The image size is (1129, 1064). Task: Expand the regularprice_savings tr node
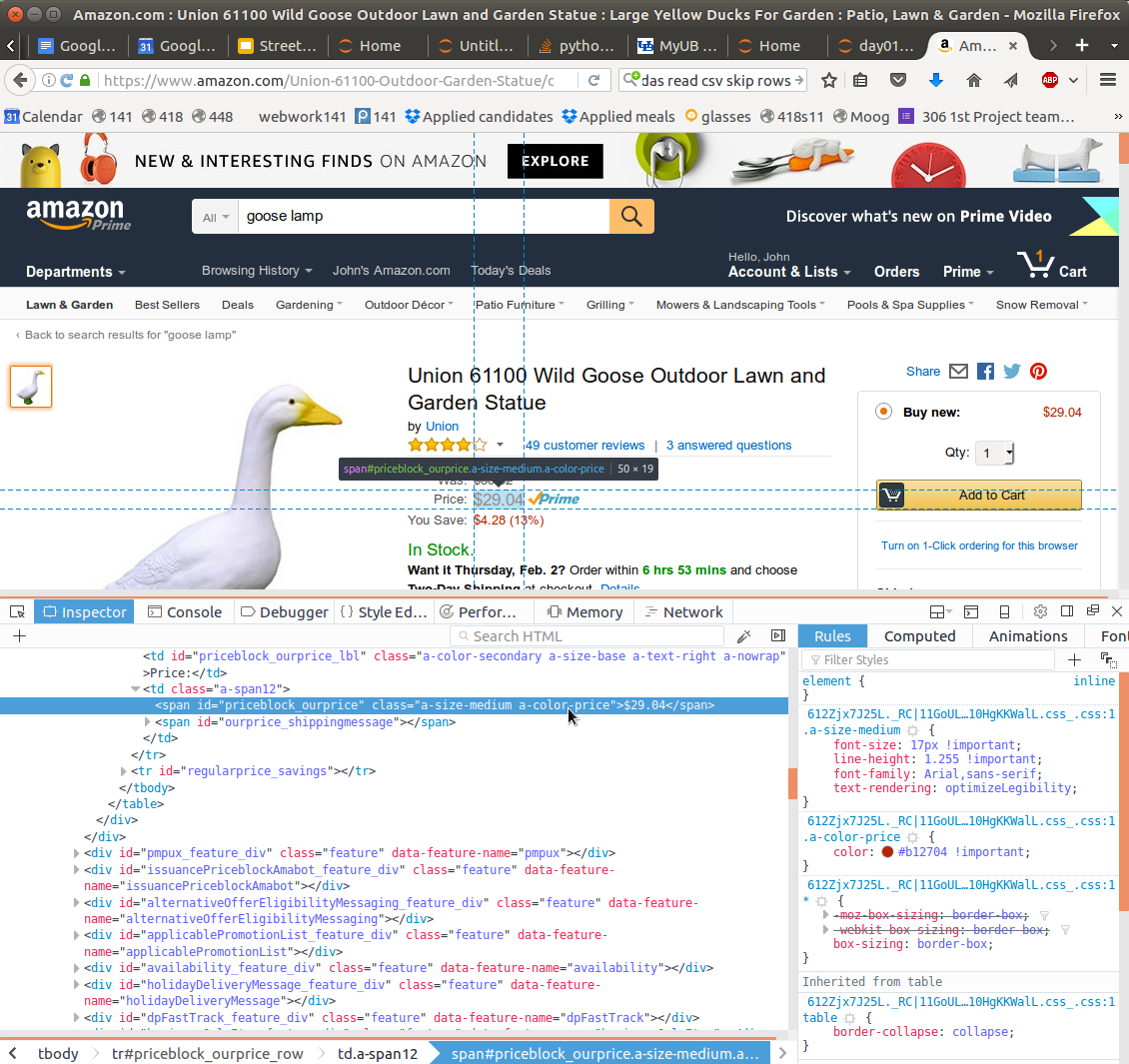coord(123,771)
